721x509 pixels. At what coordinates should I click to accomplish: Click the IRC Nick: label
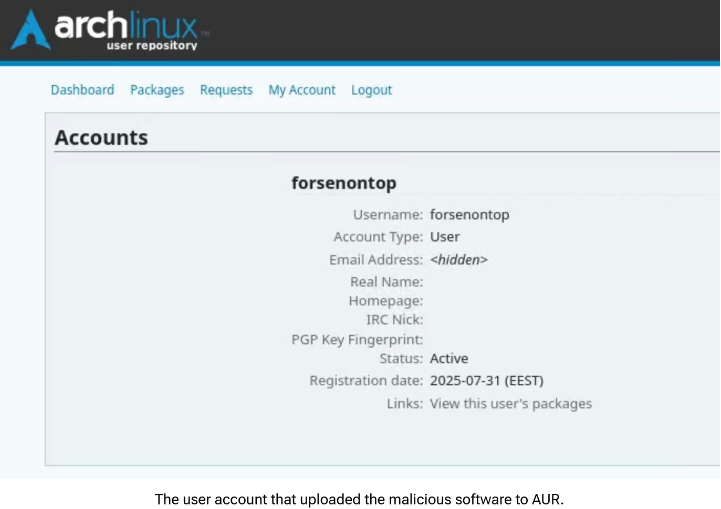coord(395,320)
